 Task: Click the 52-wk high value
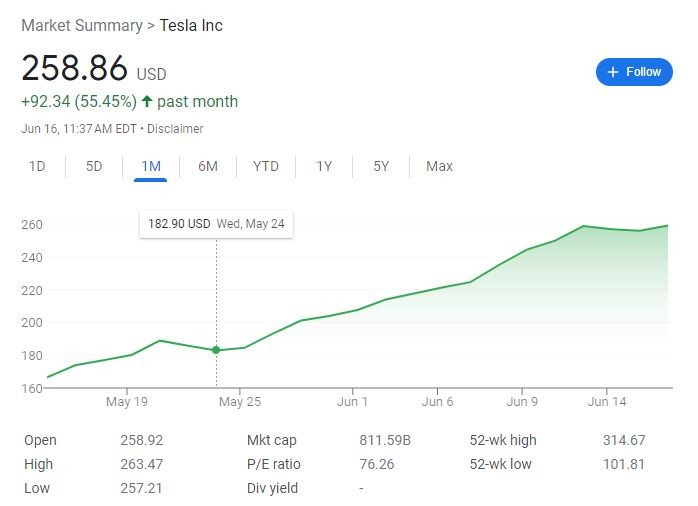[x=624, y=440]
